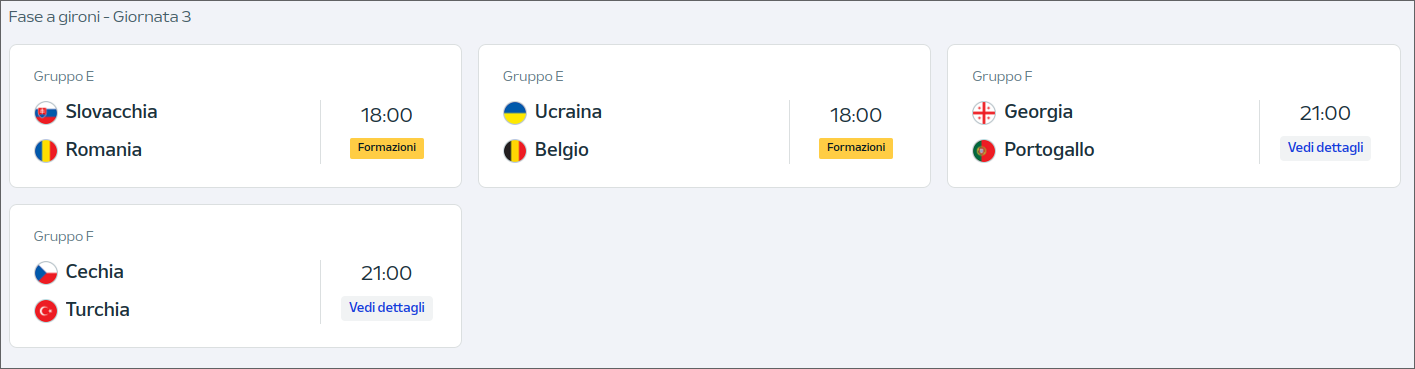Click the Belgio flag icon
The width and height of the screenshot is (1415, 369).
(515, 151)
